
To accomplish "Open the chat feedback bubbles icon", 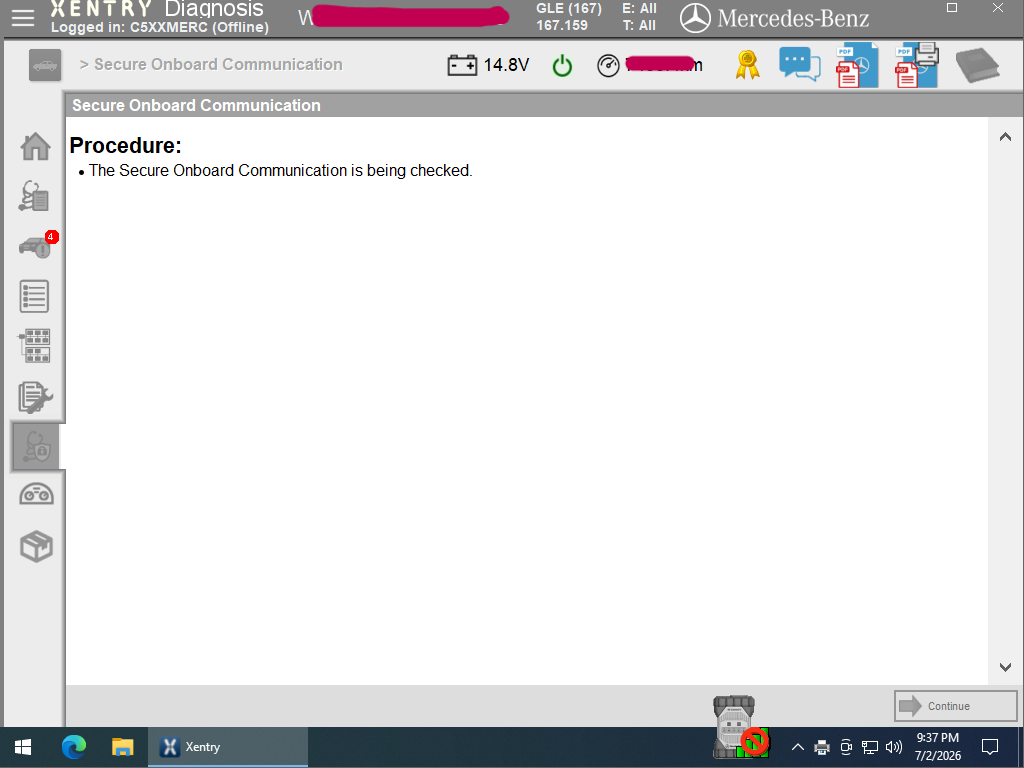I will tap(799, 65).
